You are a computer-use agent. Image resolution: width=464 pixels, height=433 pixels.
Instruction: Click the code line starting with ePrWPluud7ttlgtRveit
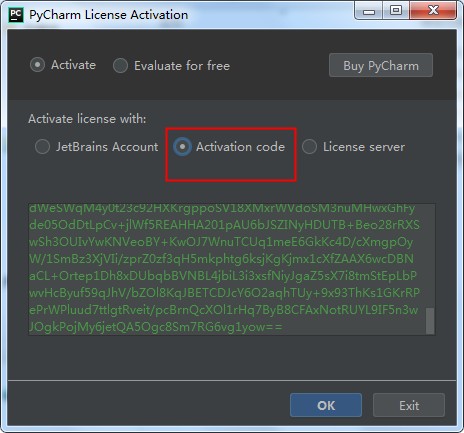224,310
